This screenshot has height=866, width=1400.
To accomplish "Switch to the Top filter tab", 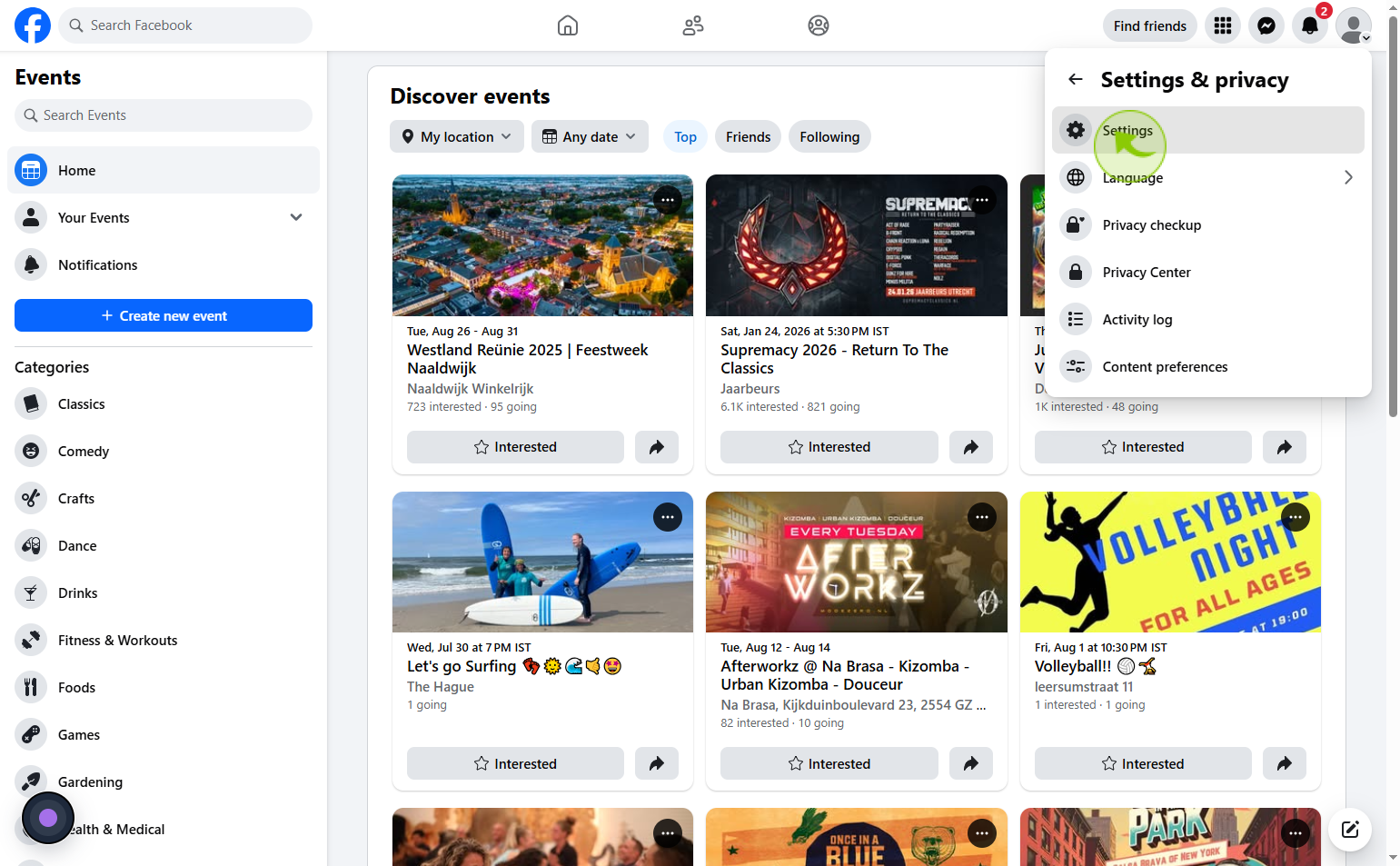I will click(685, 136).
